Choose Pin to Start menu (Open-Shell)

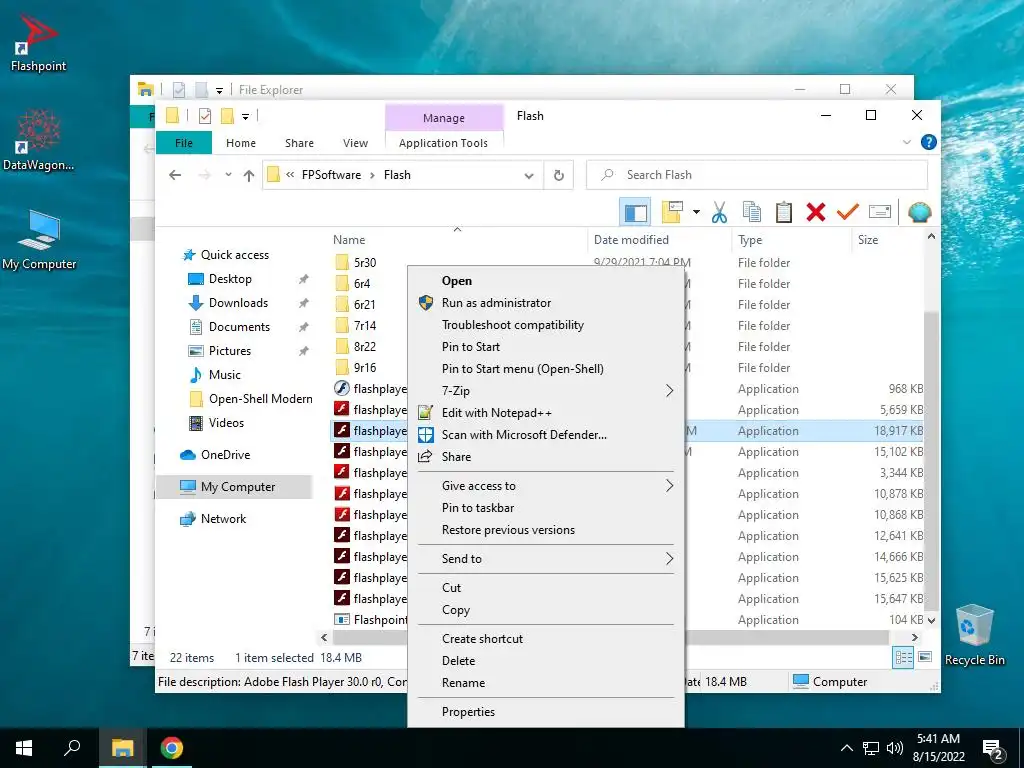[545, 369]
